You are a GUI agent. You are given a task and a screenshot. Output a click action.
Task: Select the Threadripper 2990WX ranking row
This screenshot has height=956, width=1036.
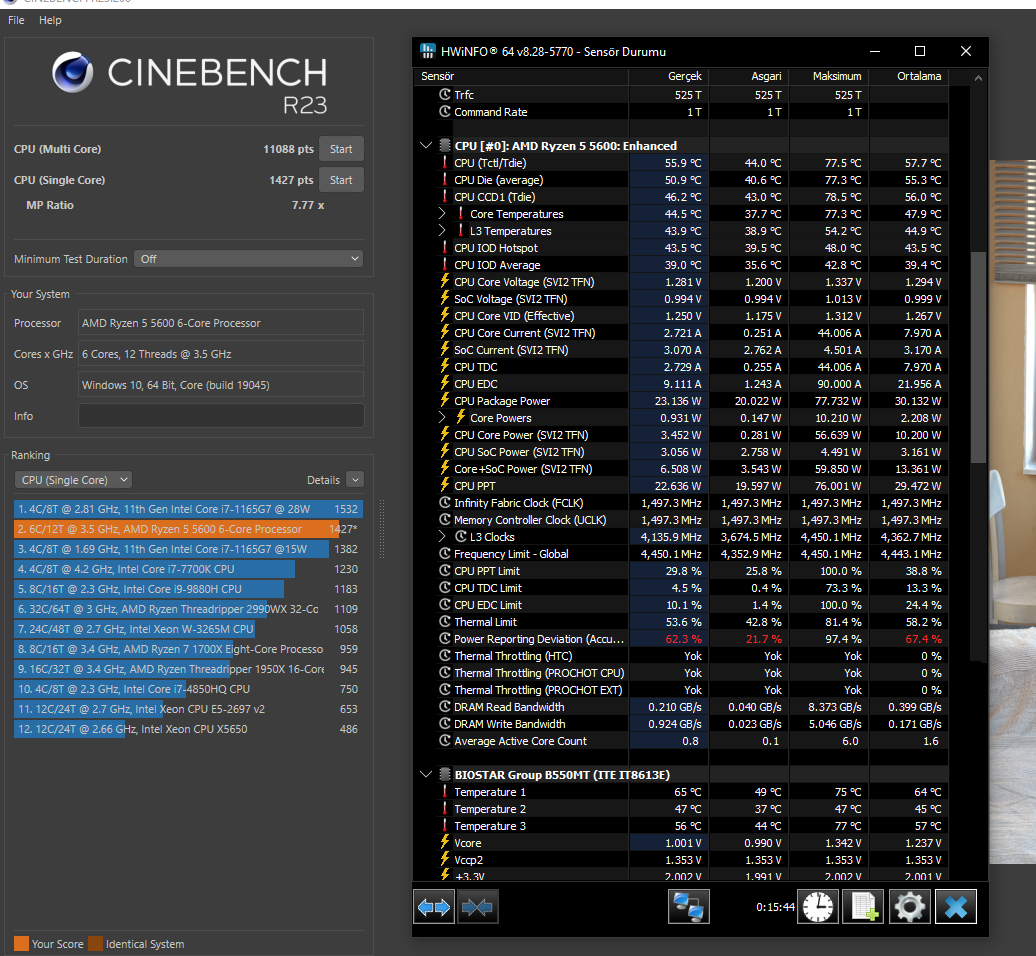tap(188, 608)
